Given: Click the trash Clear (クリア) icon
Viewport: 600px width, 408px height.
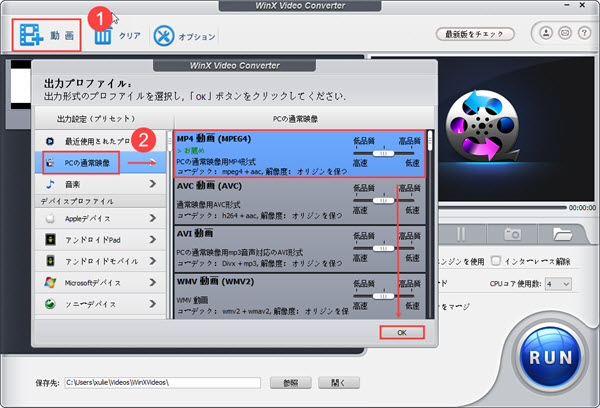Looking at the screenshot, I should click(x=103, y=36).
